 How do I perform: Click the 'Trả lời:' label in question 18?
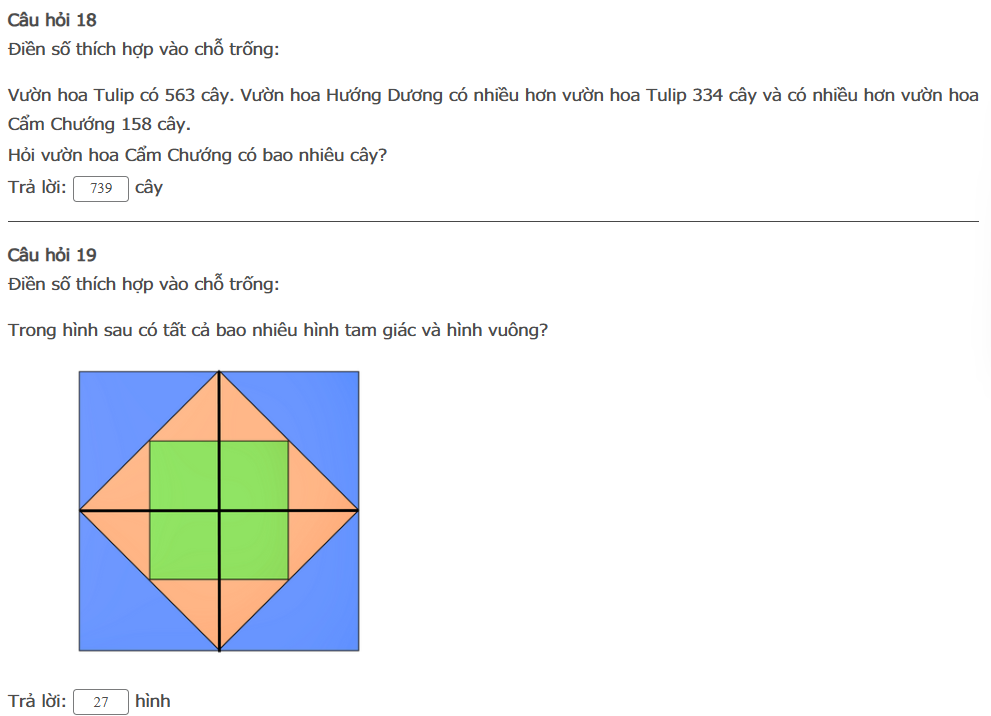pyautogui.click(x=37, y=188)
